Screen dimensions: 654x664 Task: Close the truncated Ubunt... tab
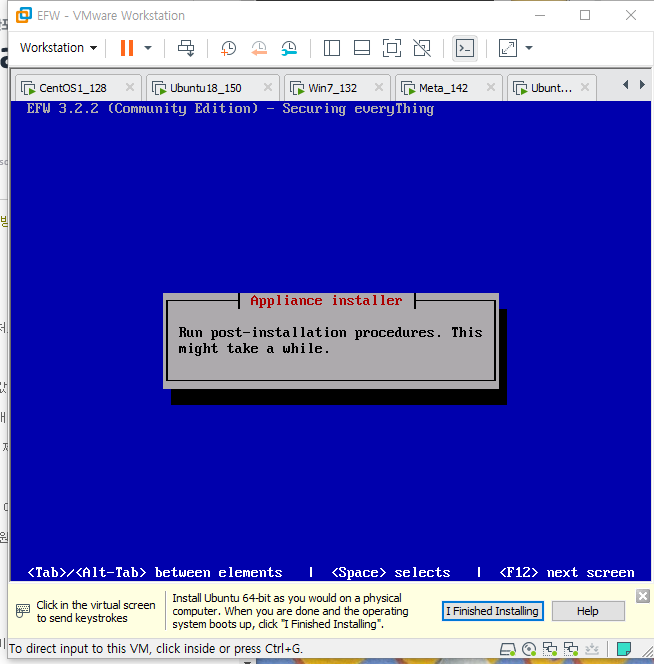585,87
